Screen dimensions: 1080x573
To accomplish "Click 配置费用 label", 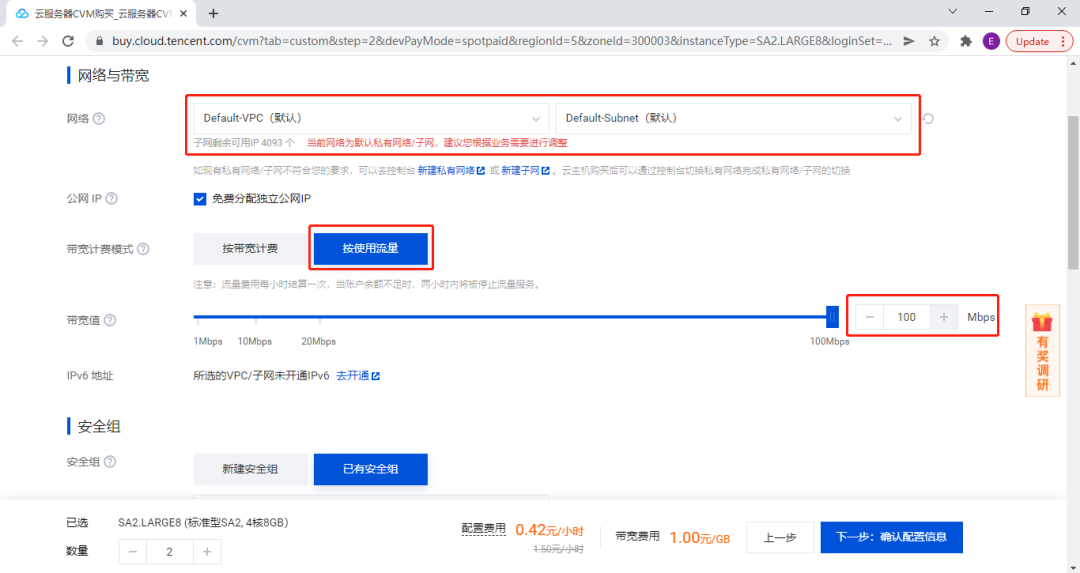I will tap(484, 528).
